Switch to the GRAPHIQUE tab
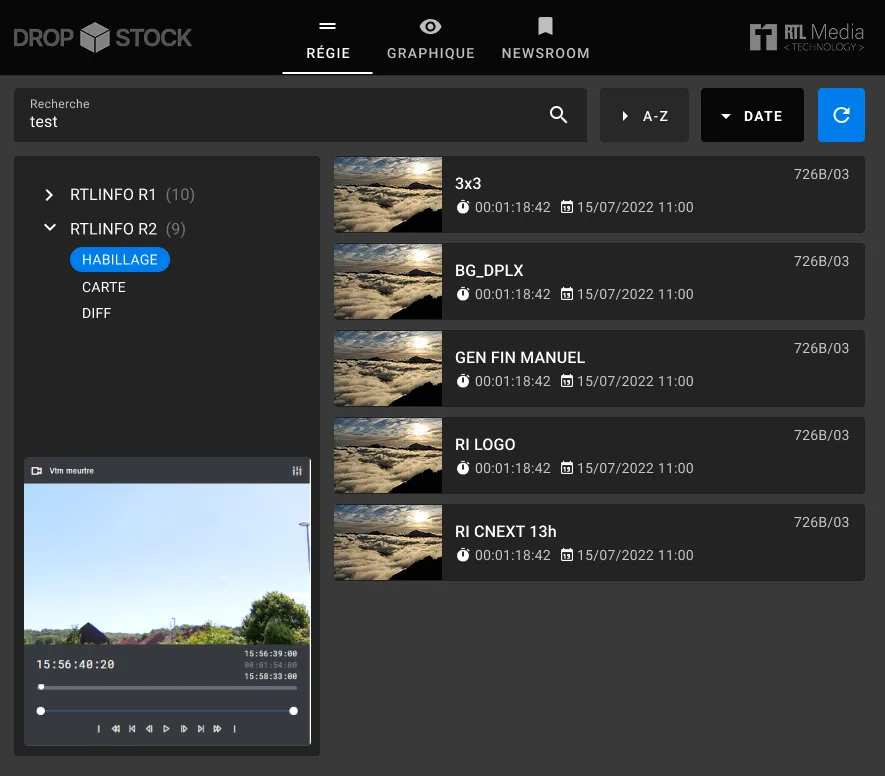 point(430,39)
